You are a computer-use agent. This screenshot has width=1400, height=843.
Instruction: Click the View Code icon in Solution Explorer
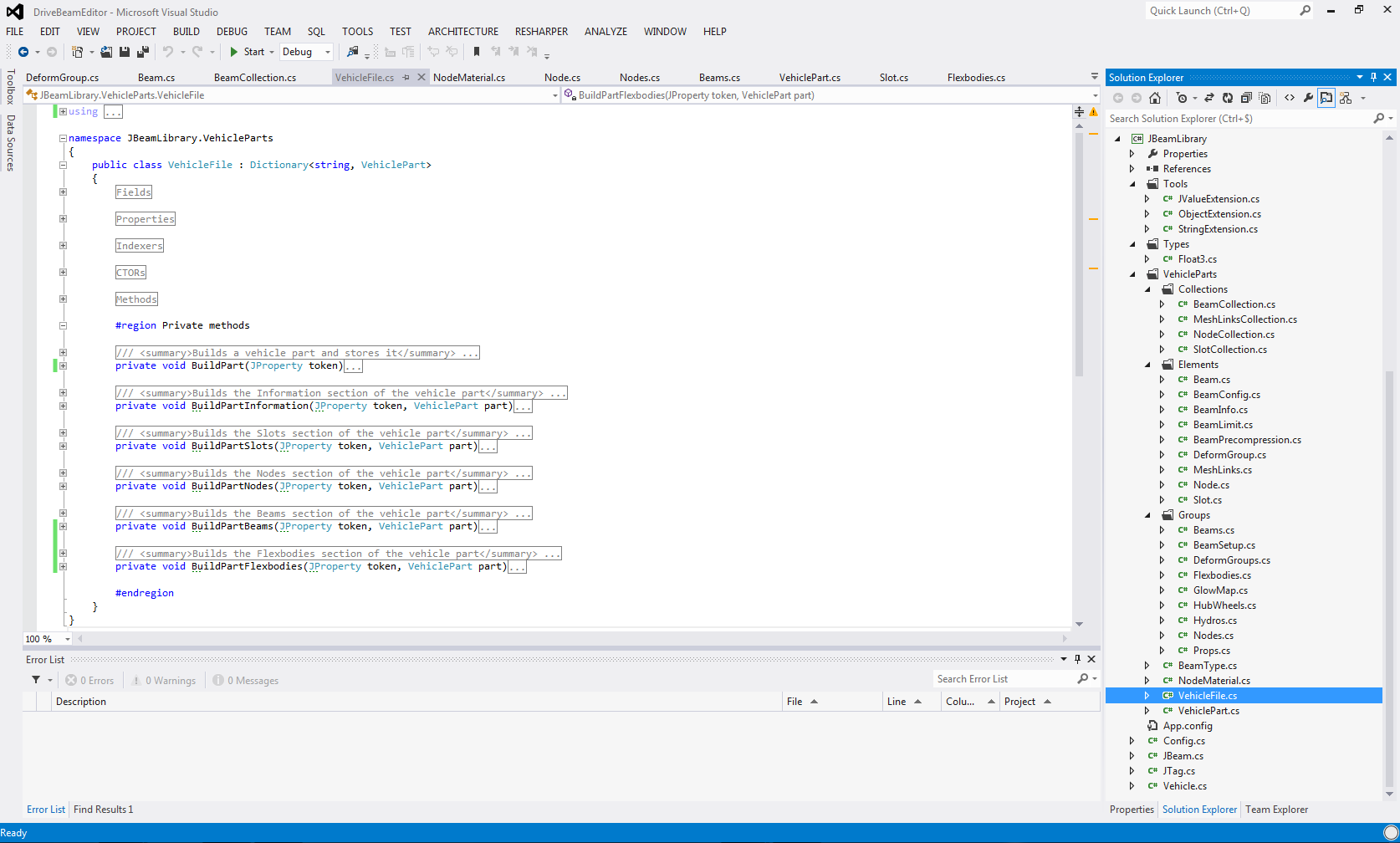coord(1290,98)
